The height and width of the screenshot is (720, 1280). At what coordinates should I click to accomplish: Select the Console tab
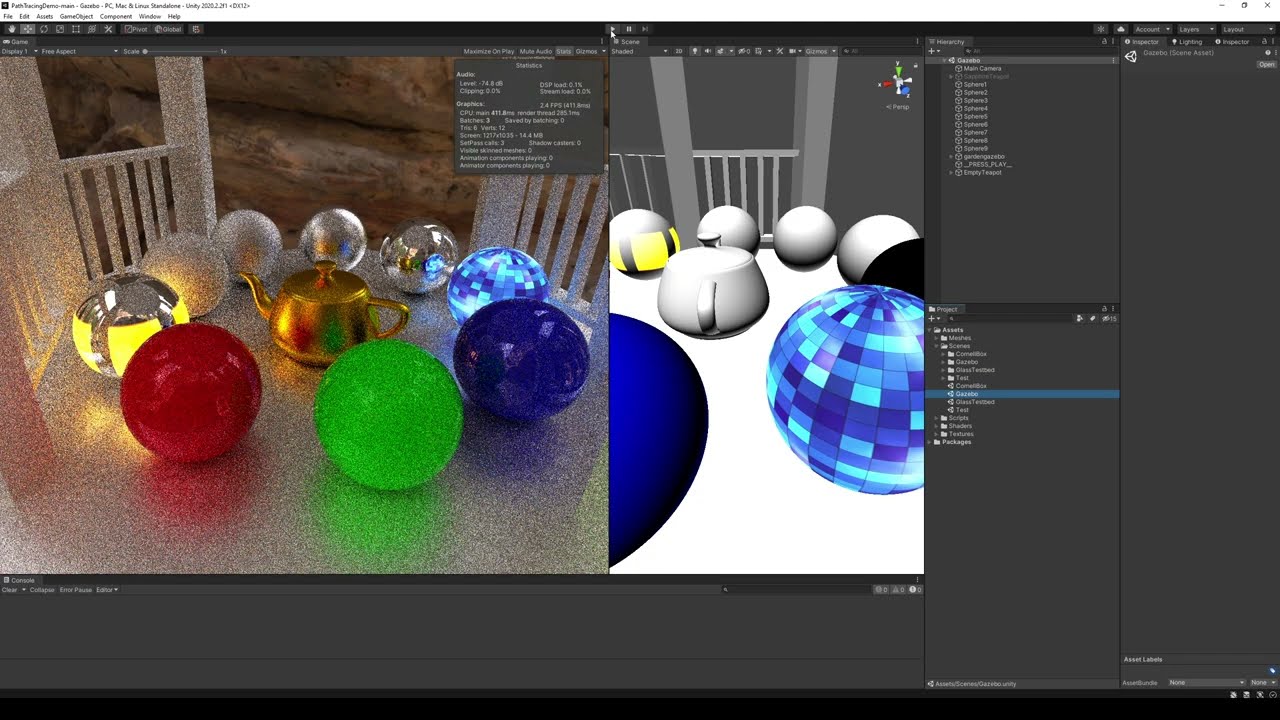19,580
